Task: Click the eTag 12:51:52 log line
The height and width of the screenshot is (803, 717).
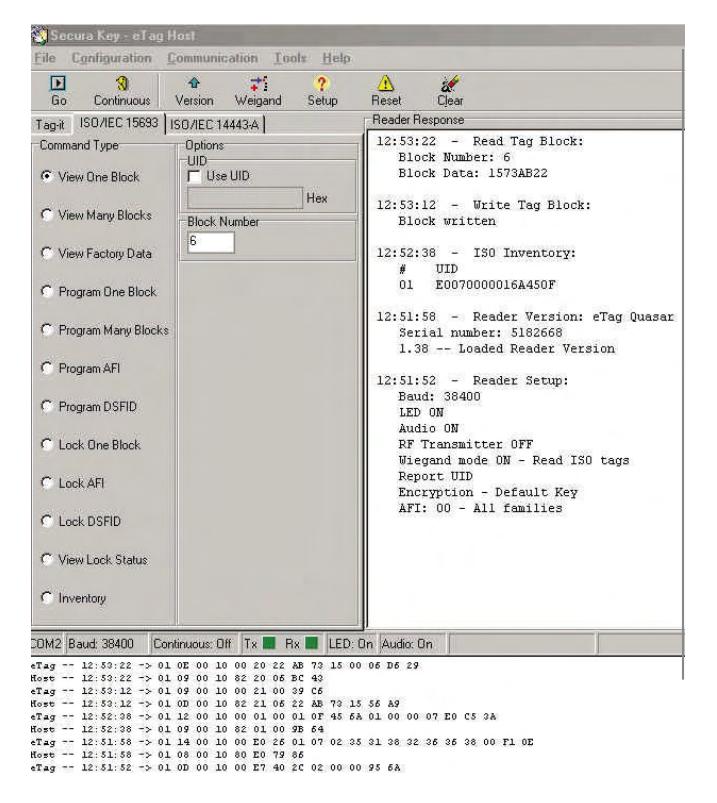Action: pos(216,768)
